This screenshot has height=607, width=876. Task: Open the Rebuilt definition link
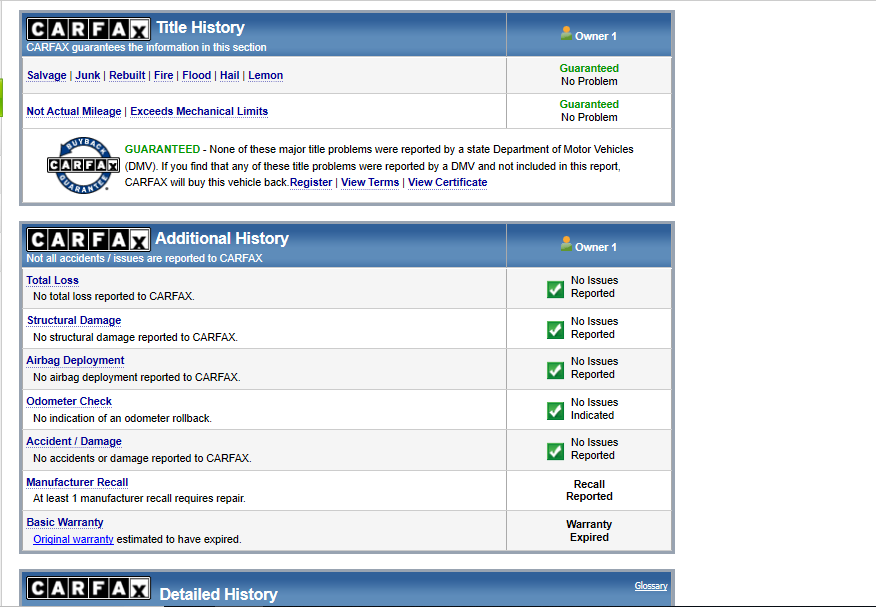tap(127, 75)
